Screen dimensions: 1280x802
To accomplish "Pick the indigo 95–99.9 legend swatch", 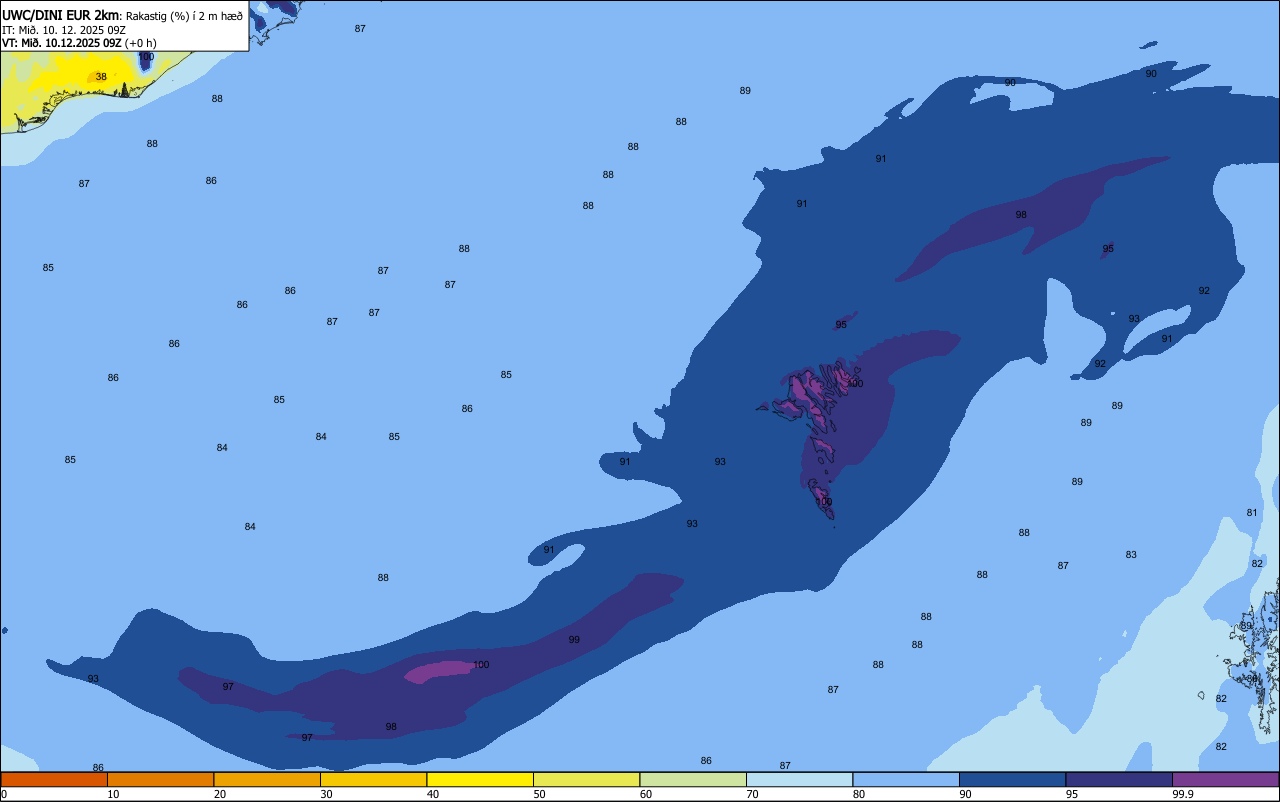I will click(x=1119, y=779).
